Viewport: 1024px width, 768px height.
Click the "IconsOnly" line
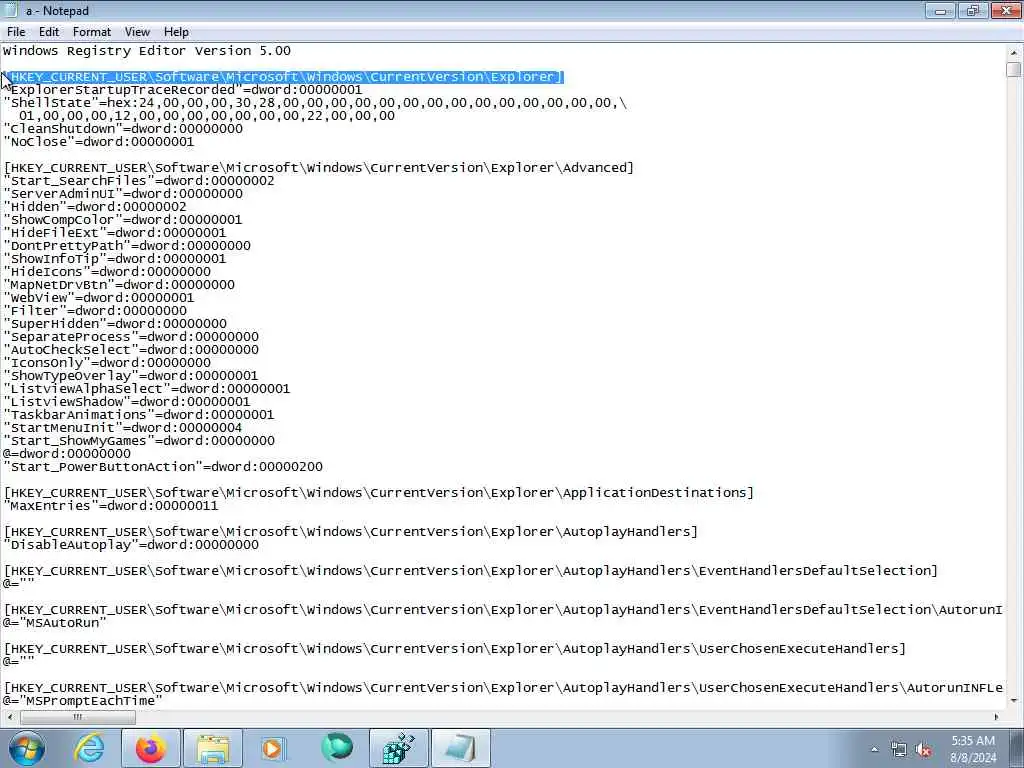pos(107,363)
